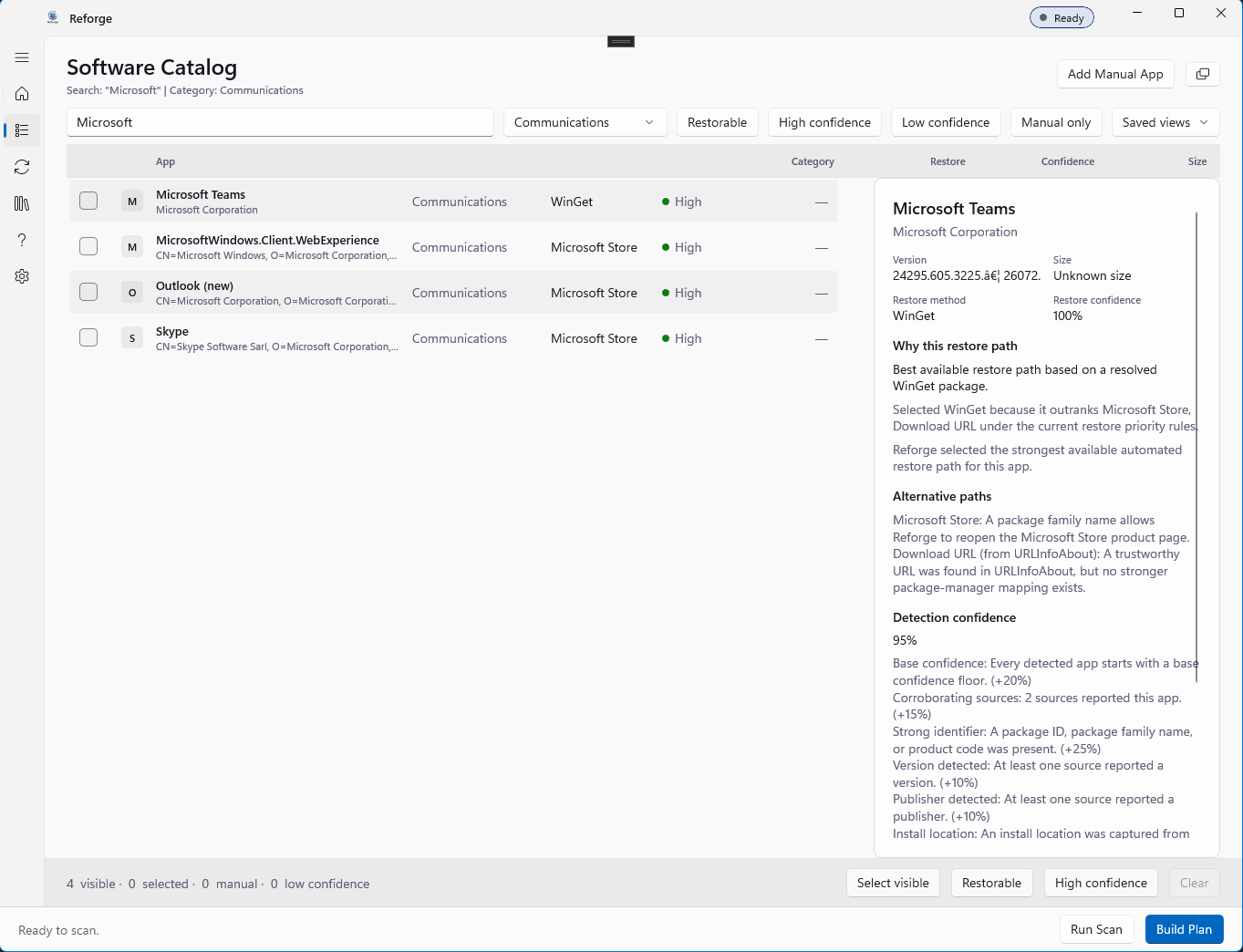Open the Help question mark icon
Image resolution: width=1243 pixels, height=952 pixels.
(22, 240)
